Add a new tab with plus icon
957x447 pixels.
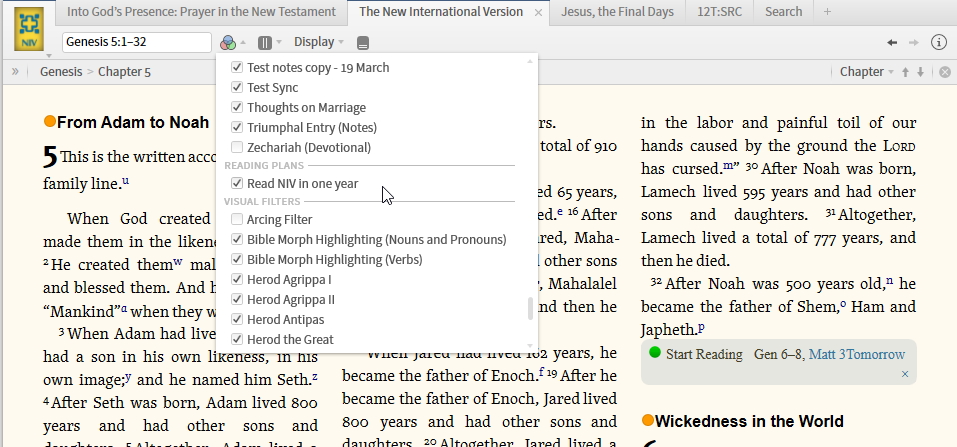pyautogui.click(x=827, y=12)
